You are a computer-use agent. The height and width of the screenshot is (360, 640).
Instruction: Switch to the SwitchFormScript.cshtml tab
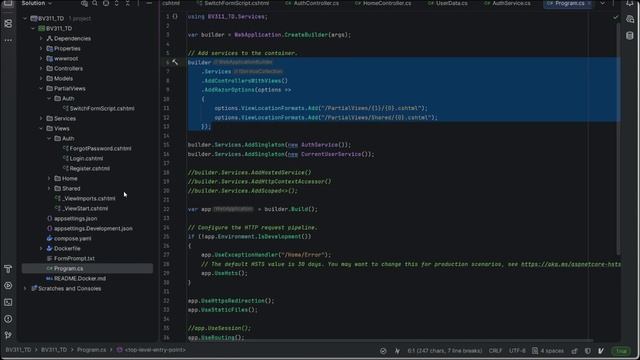232,3
